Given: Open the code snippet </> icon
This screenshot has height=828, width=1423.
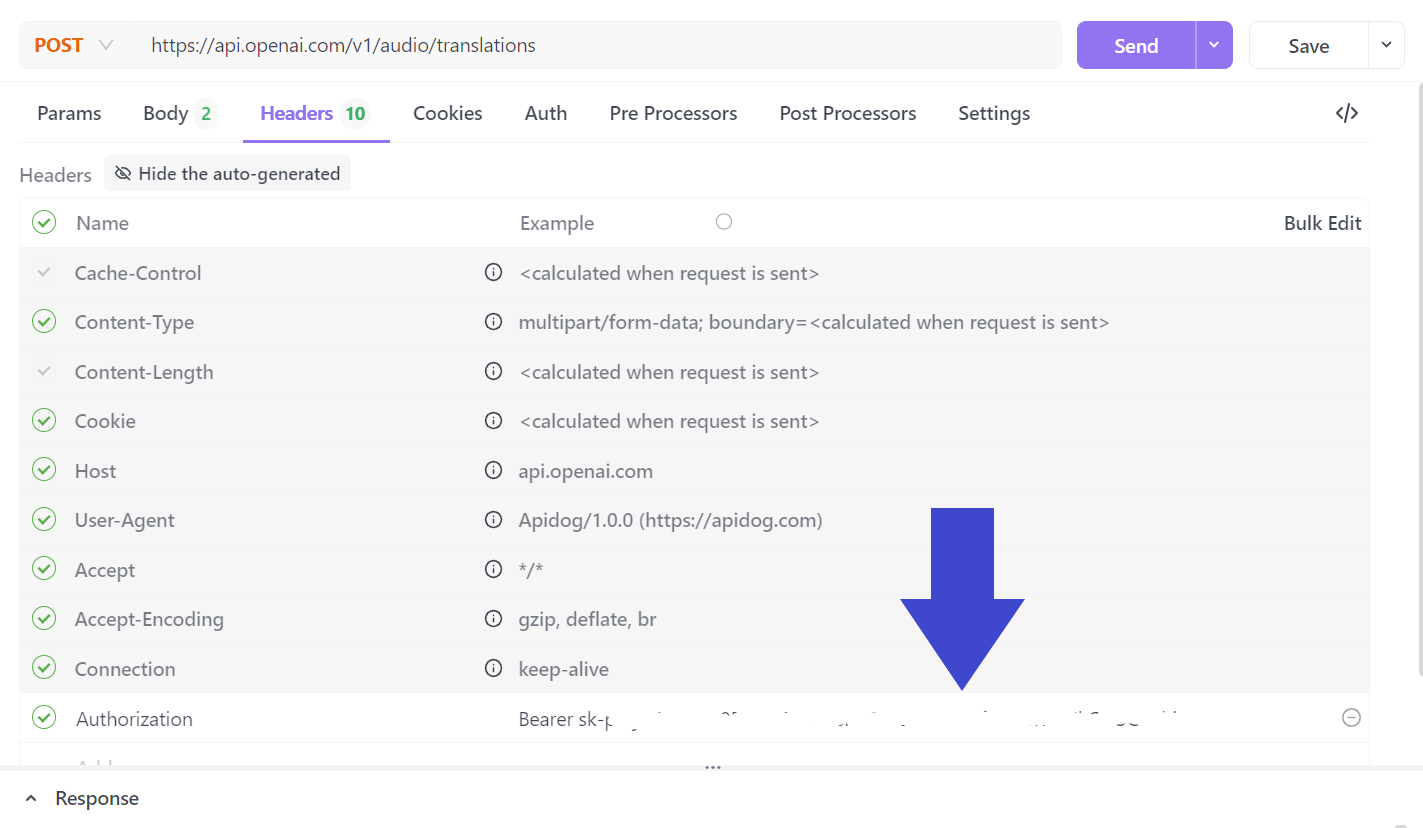Looking at the screenshot, I should pos(1346,113).
